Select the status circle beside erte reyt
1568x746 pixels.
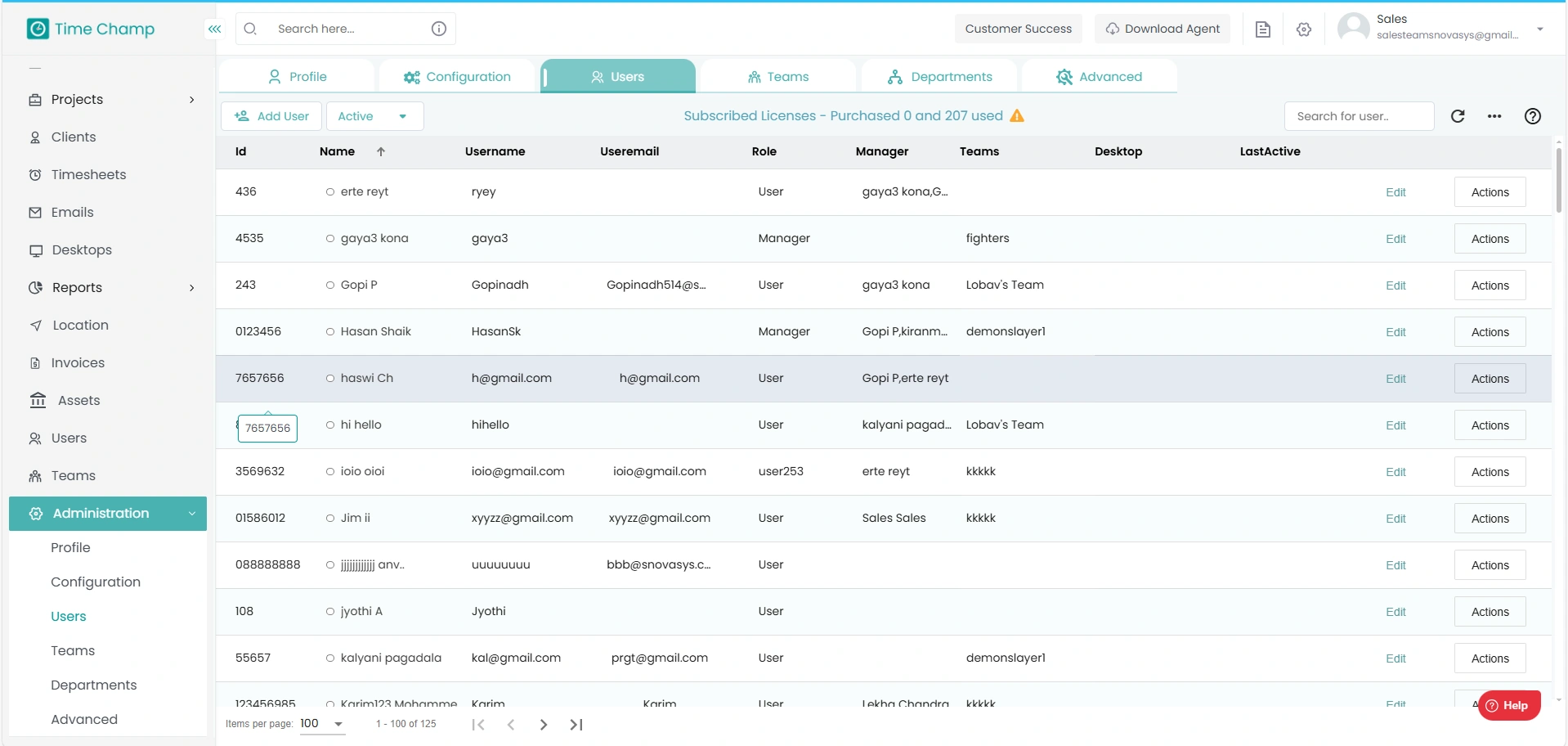pos(330,192)
